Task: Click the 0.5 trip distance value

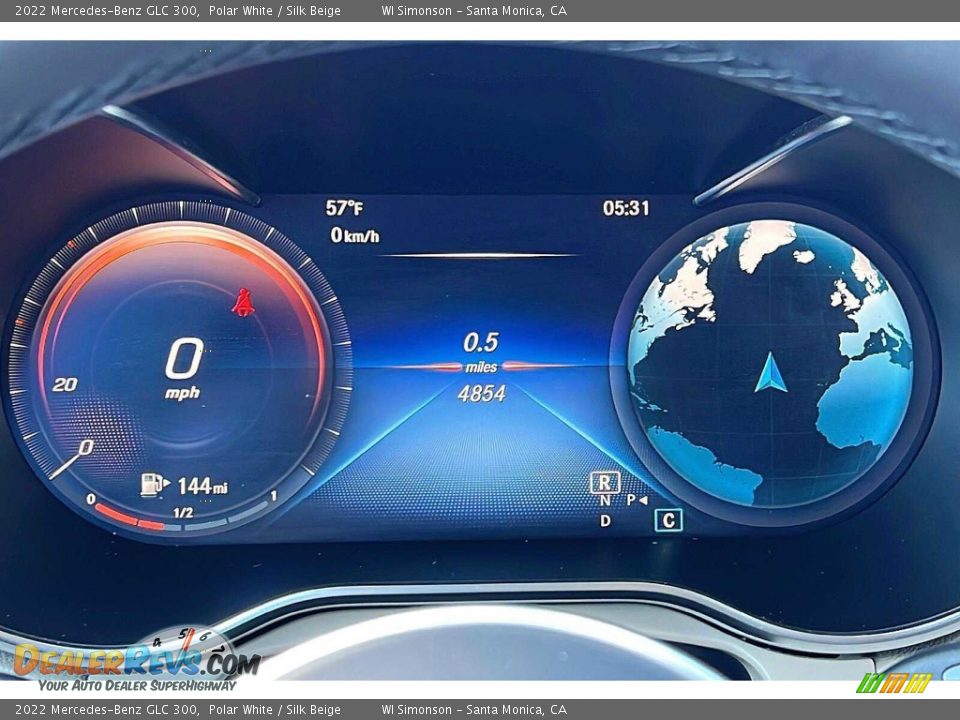Action: click(481, 342)
